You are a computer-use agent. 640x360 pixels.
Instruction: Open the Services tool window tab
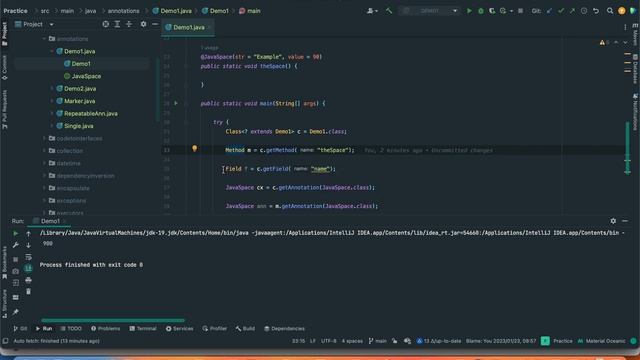[180, 329]
